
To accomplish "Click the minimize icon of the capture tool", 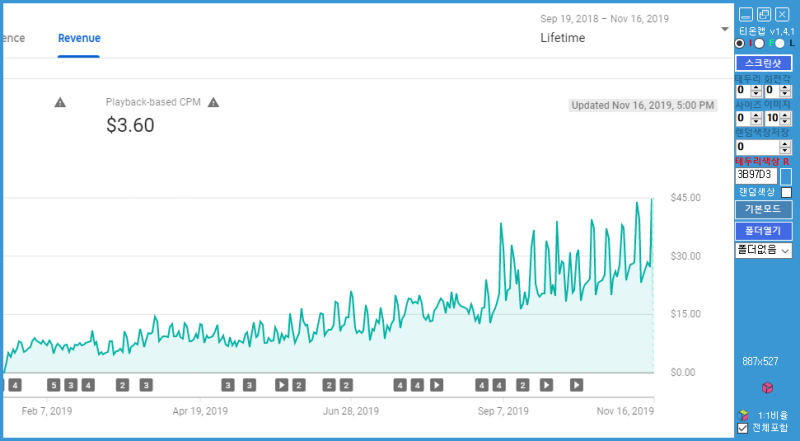I will (x=746, y=14).
